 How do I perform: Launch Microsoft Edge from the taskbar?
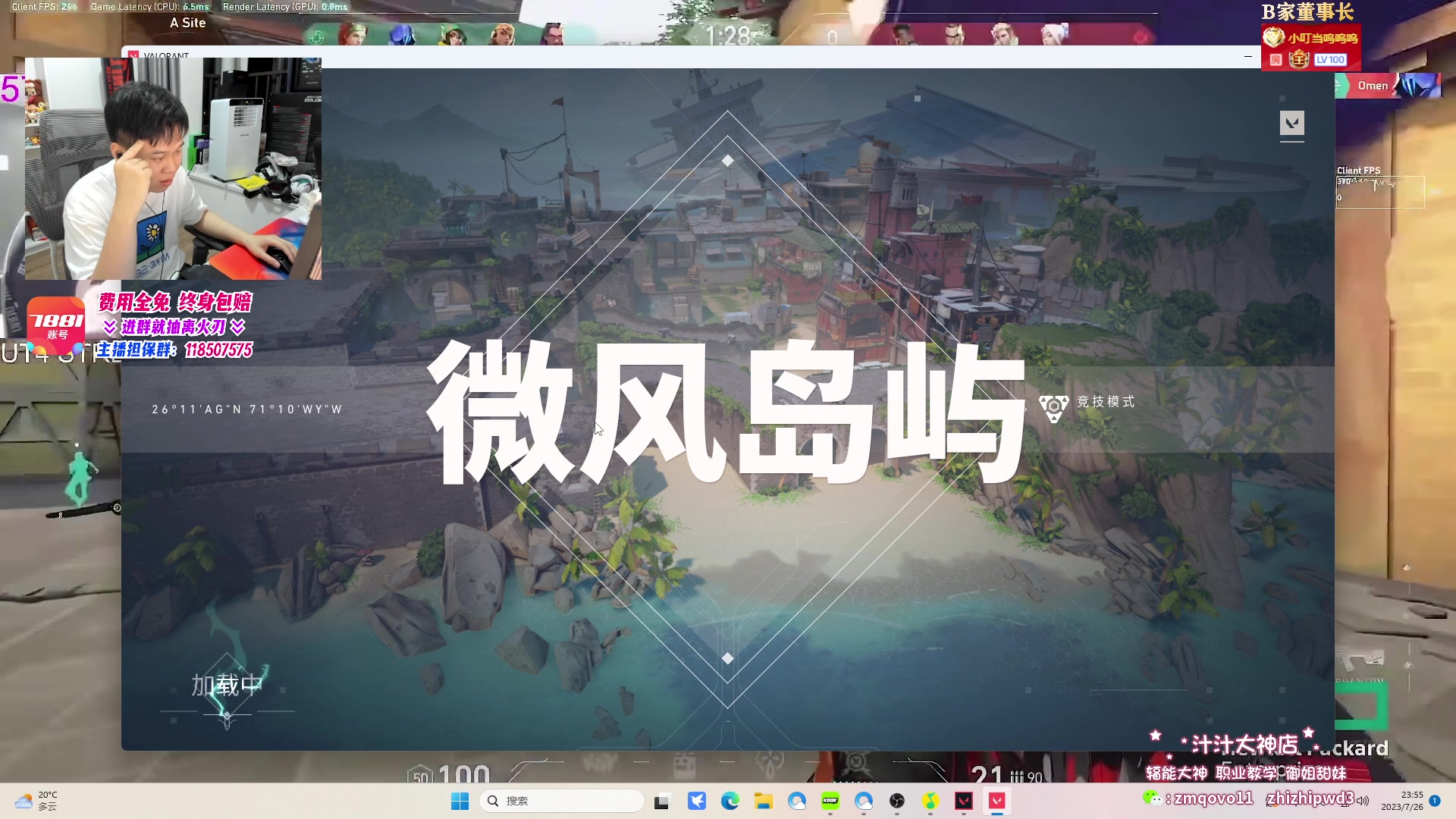[730, 801]
